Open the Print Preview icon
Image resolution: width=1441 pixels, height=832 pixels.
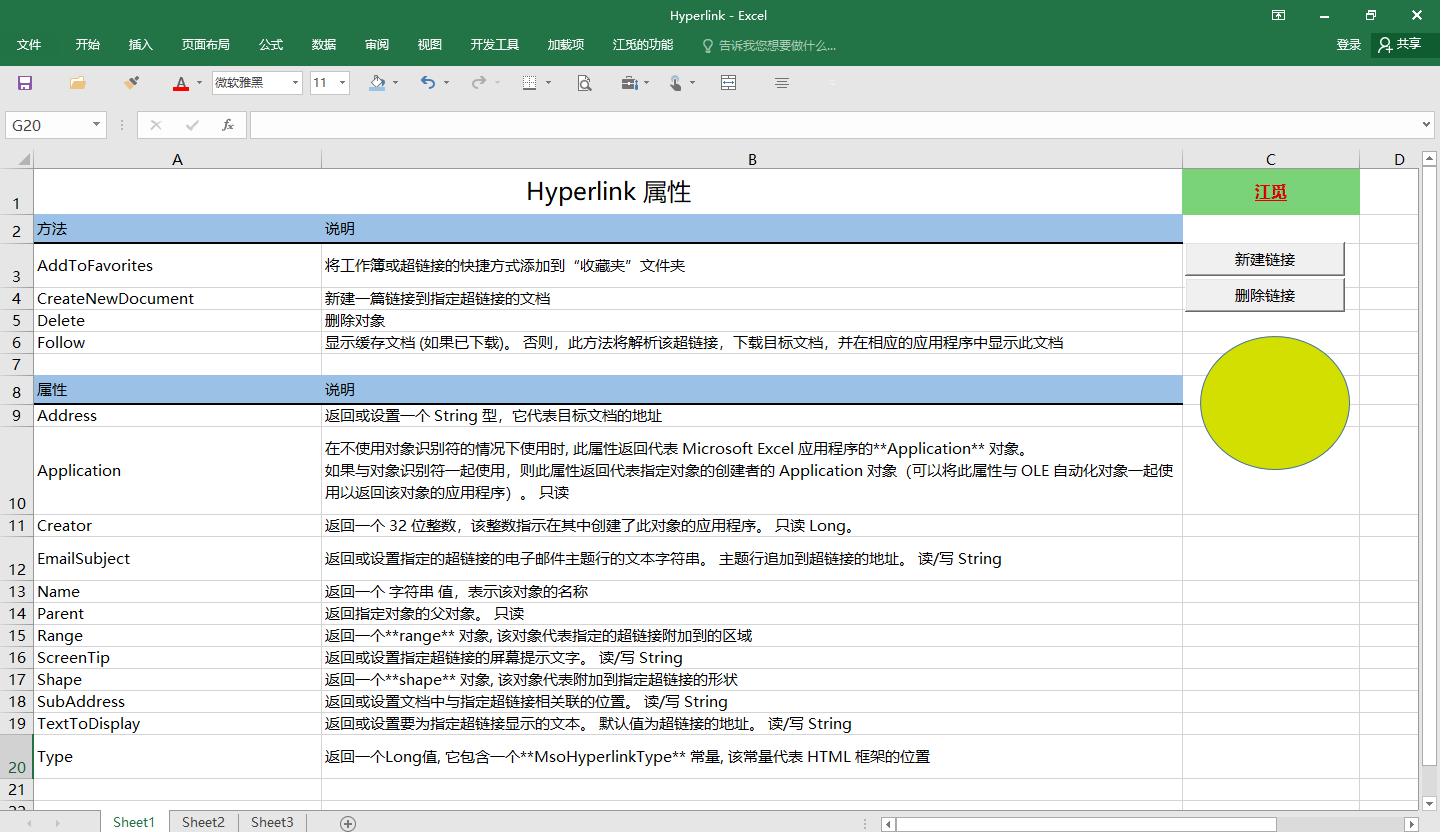pyautogui.click(x=583, y=83)
